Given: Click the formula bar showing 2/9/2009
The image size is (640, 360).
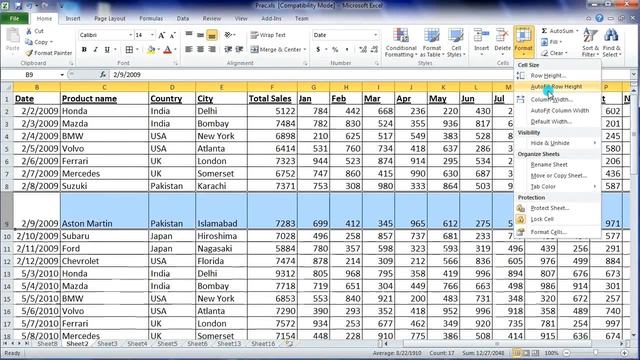Looking at the screenshot, I should [369, 75].
